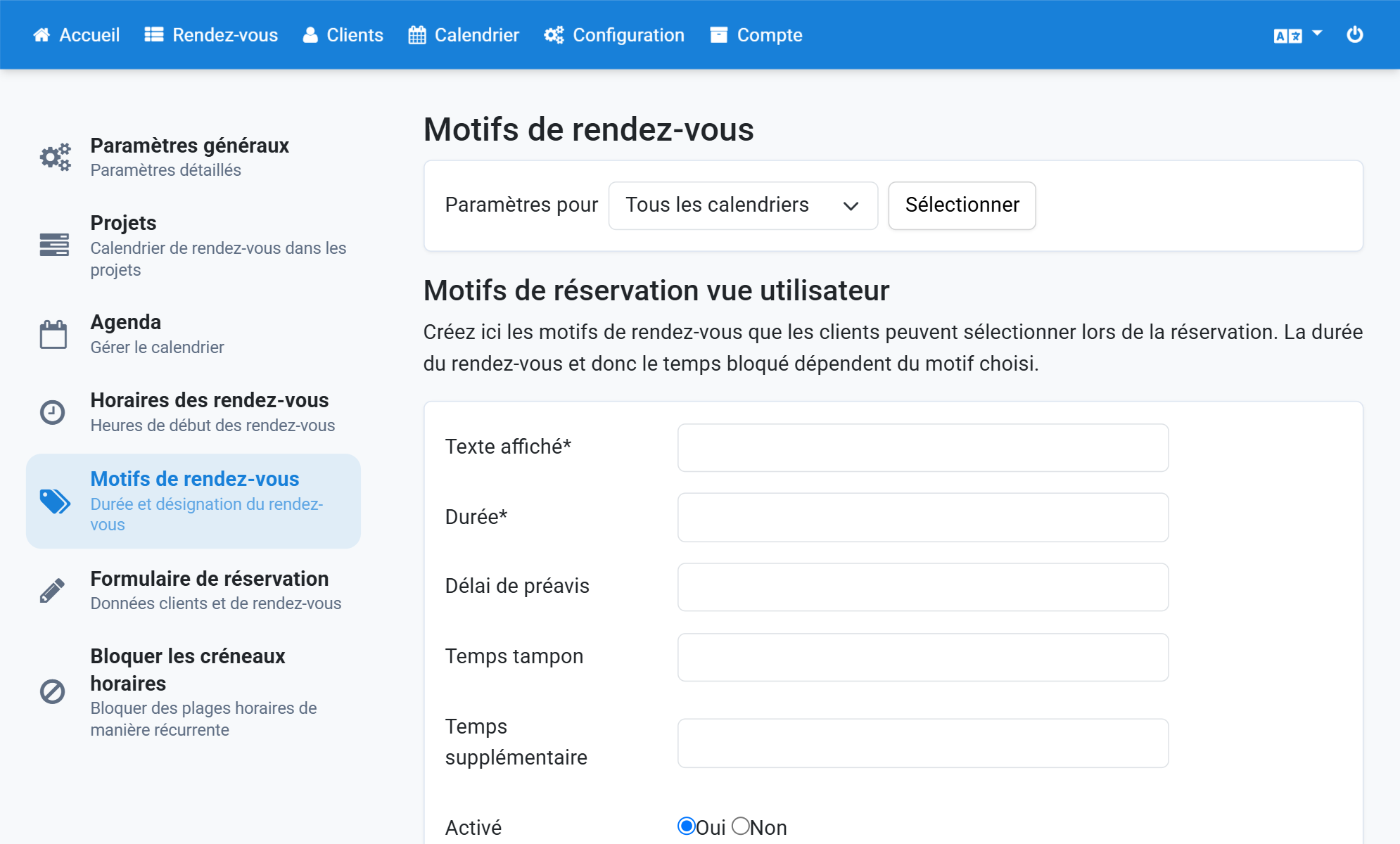This screenshot has height=844, width=1400.
Task: Open Paramètres généraux settings link
Action: click(193, 157)
